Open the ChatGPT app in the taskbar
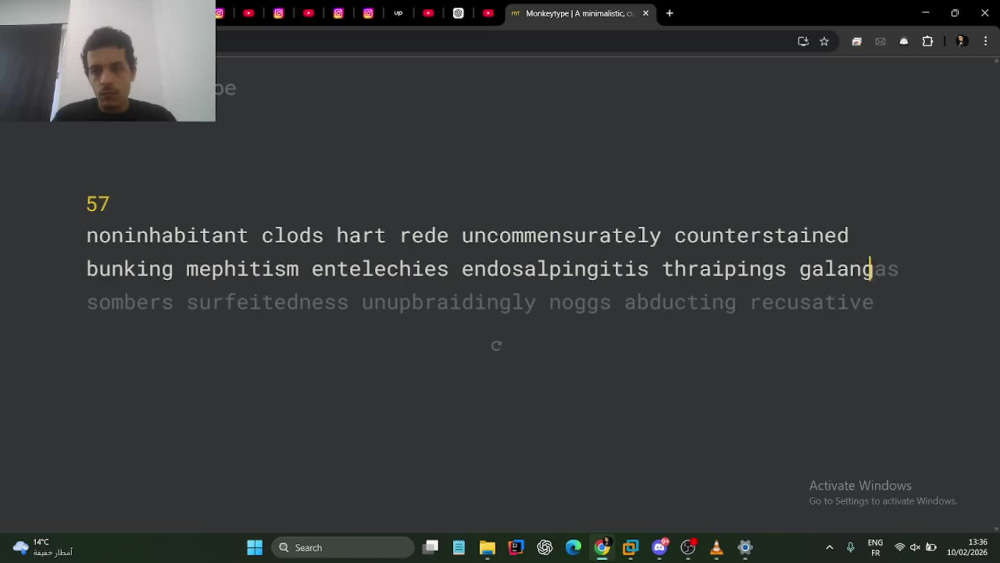This screenshot has height=563, width=1000. coord(545,547)
